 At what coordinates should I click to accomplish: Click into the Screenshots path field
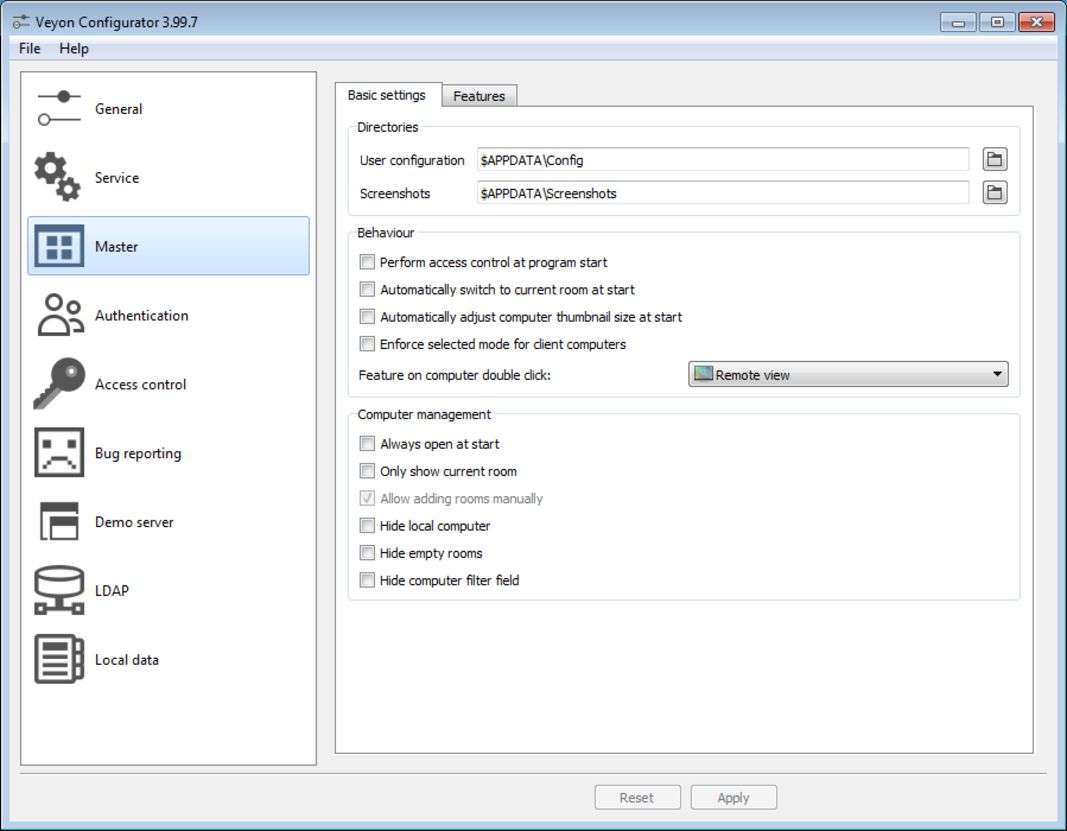pos(722,193)
